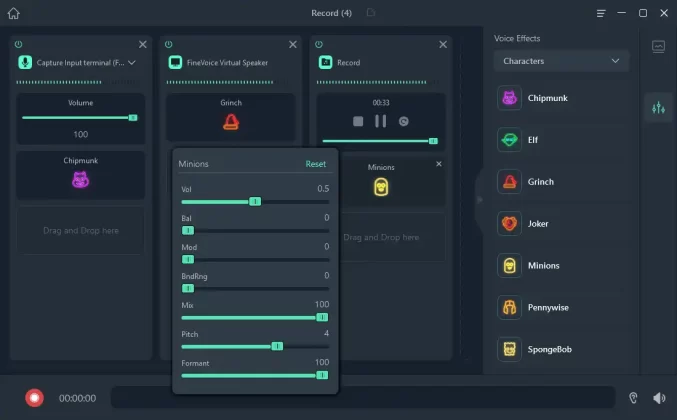Choose Chipmunk from Voice Effects list

[x=561, y=98]
